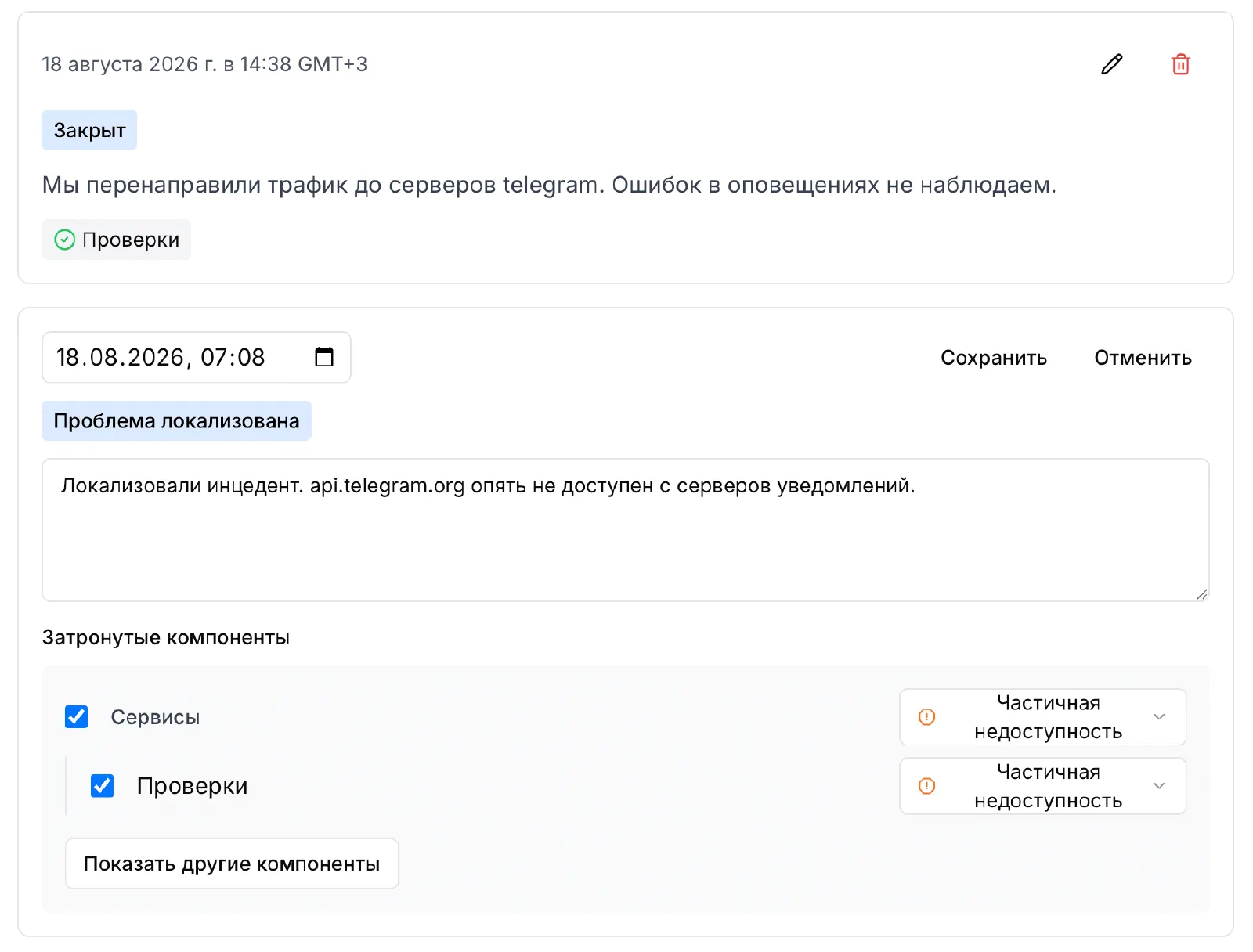Click the message Мы перенаправили трафик
The image size is (1253, 952).
point(549,185)
